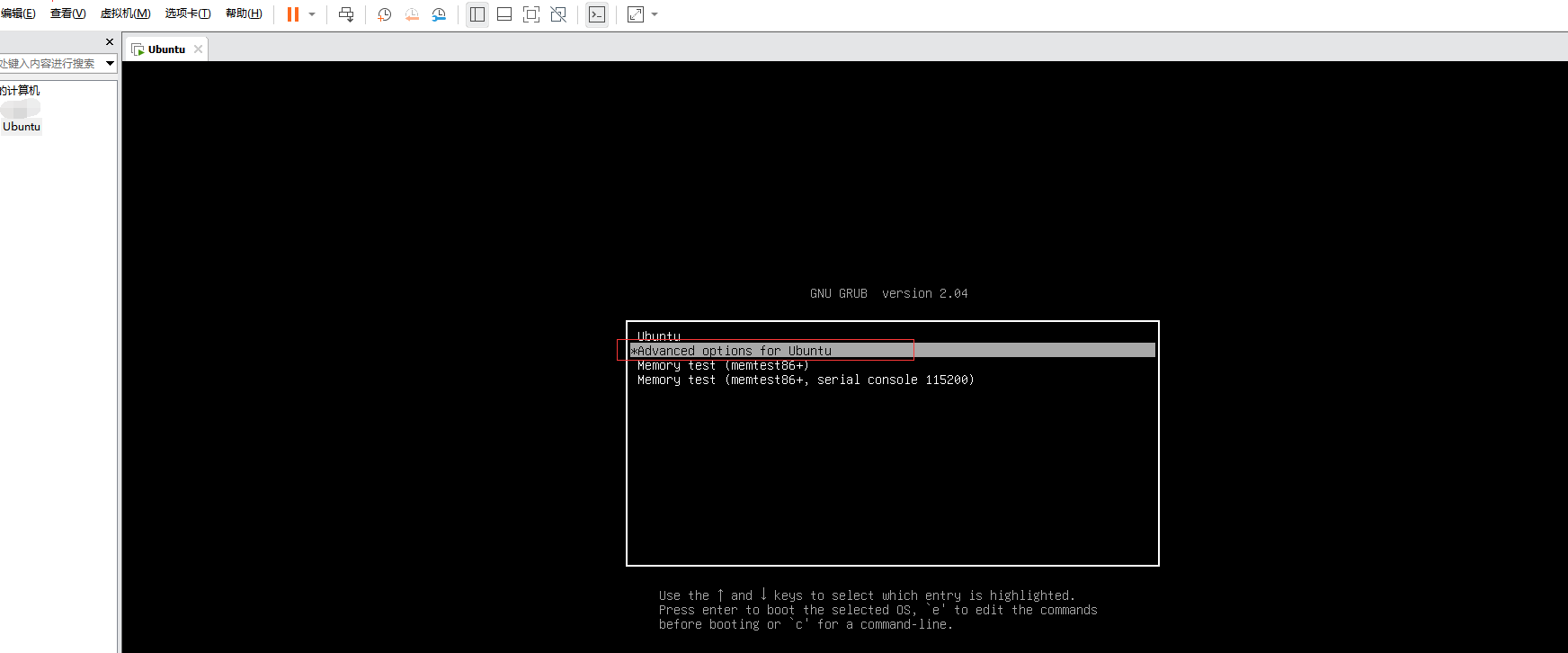Open the library search dropdown arrow
The height and width of the screenshot is (653, 1568).
coord(110,63)
